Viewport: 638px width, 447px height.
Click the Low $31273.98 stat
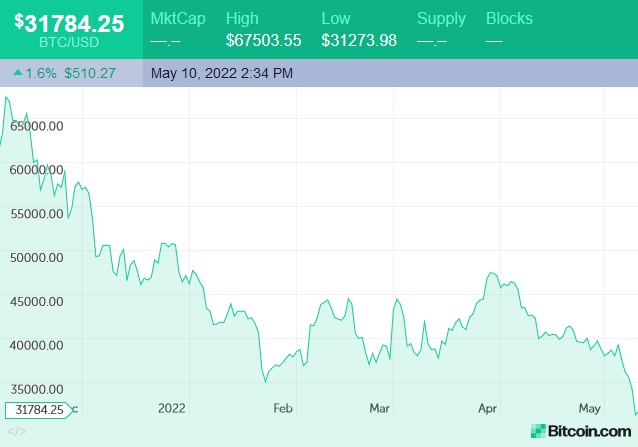point(359,29)
